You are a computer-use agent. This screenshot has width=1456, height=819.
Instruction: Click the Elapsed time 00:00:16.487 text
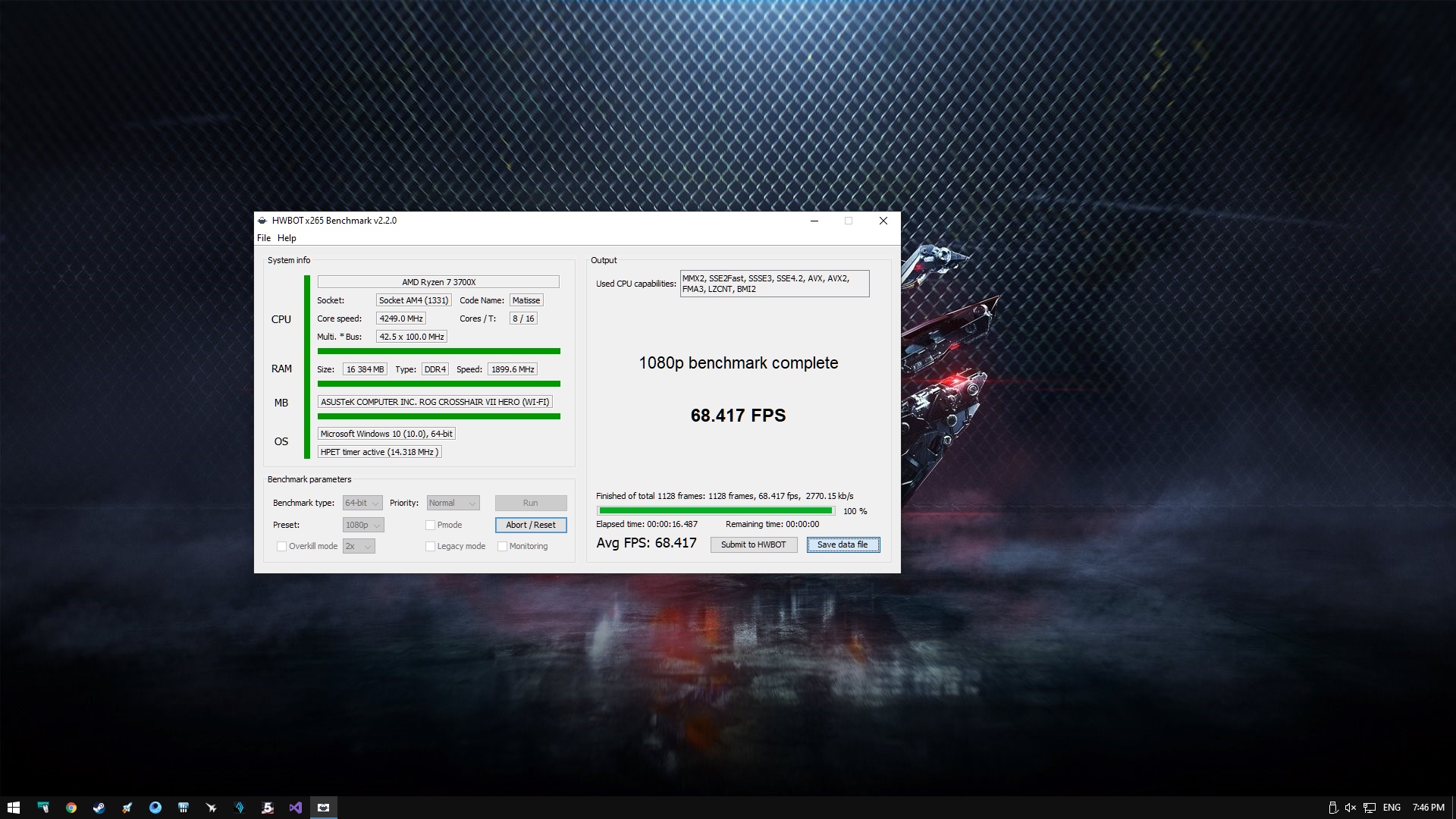click(x=647, y=524)
